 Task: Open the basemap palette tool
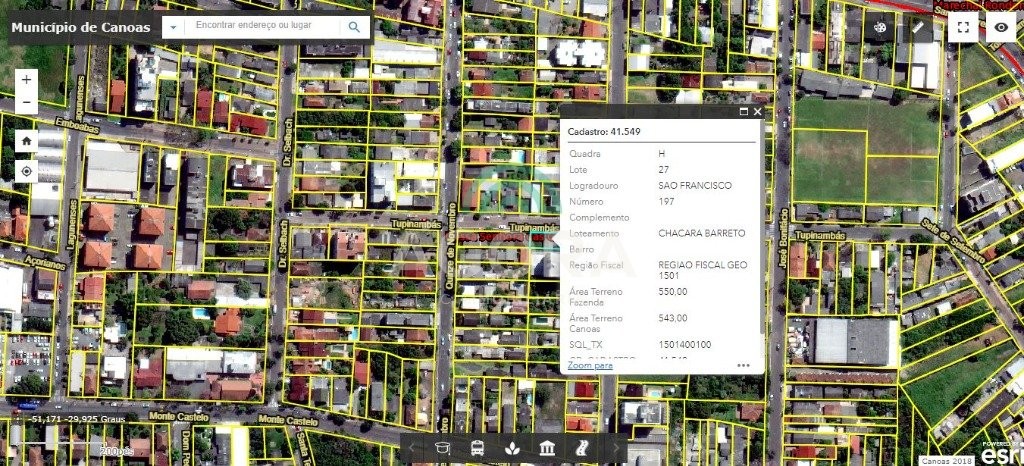pyautogui.click(x=880, y=27)
